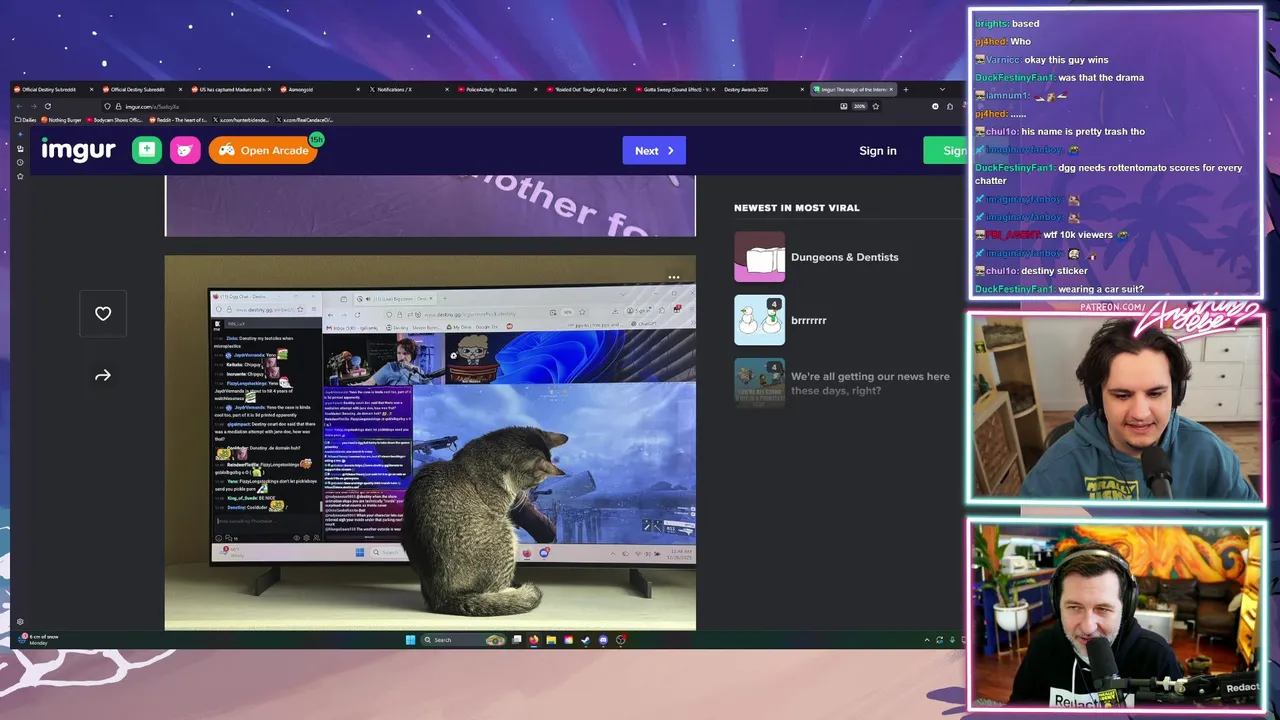Click chat message 'okay this guy wins'
Viewport: 1280px width, 720px height.
click(x=1068, y=60)
